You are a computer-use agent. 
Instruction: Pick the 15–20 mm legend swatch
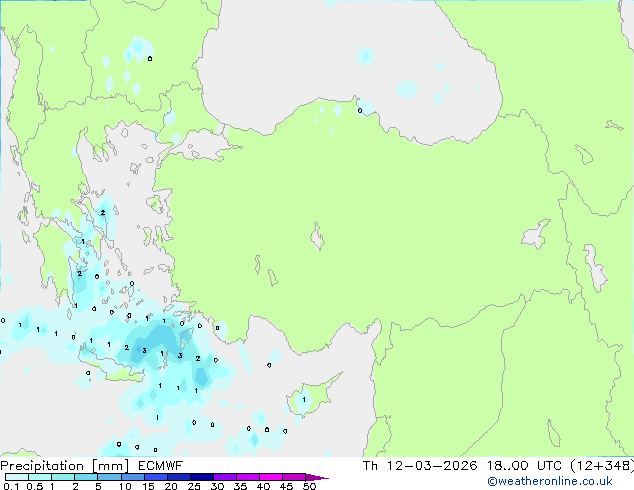pyautogui.click(x=155, y=477)
